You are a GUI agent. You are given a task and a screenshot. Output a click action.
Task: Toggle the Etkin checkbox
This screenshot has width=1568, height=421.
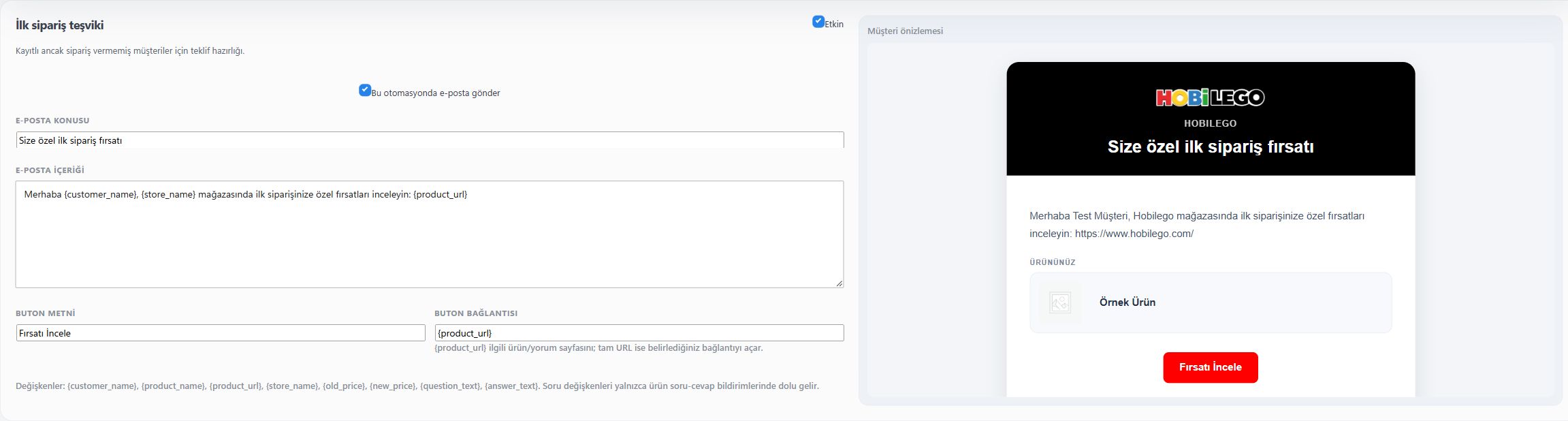818,22
